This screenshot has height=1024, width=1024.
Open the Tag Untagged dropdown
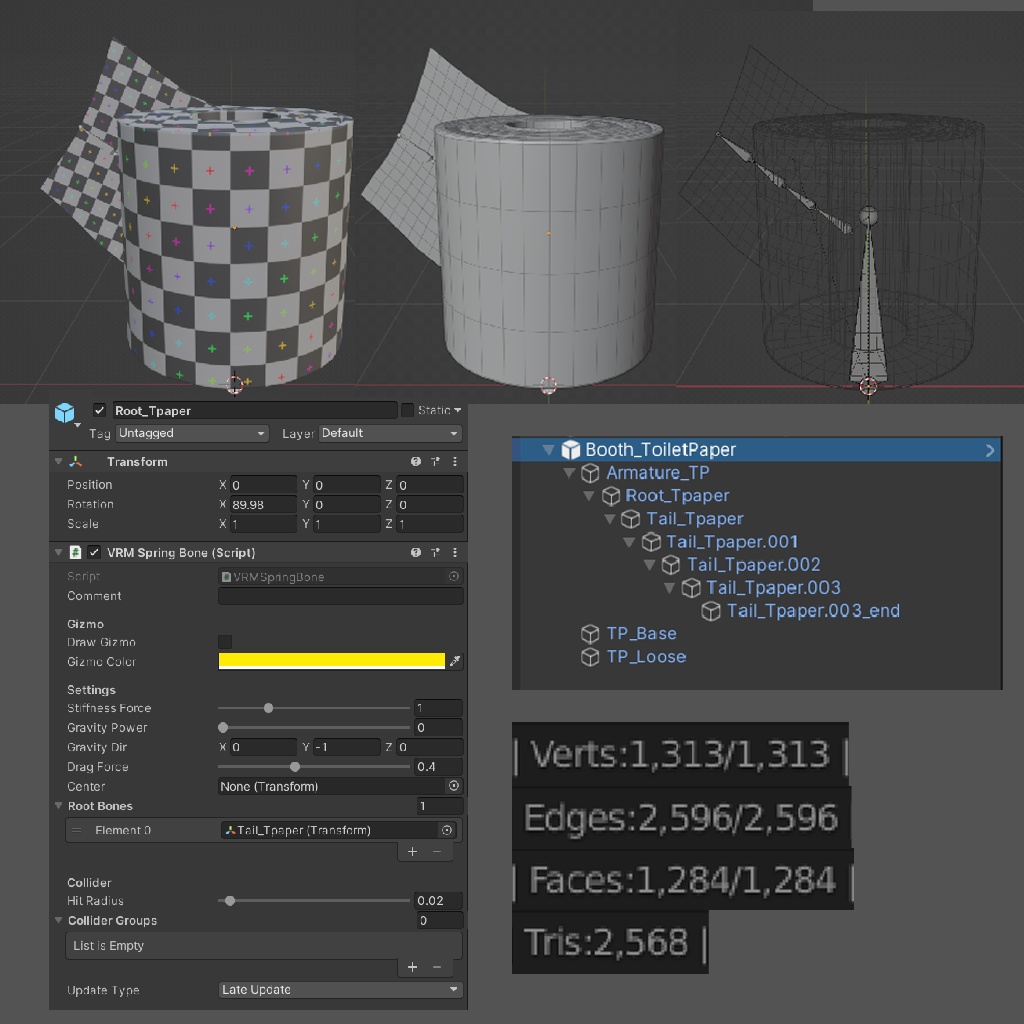tap(192, 433)
